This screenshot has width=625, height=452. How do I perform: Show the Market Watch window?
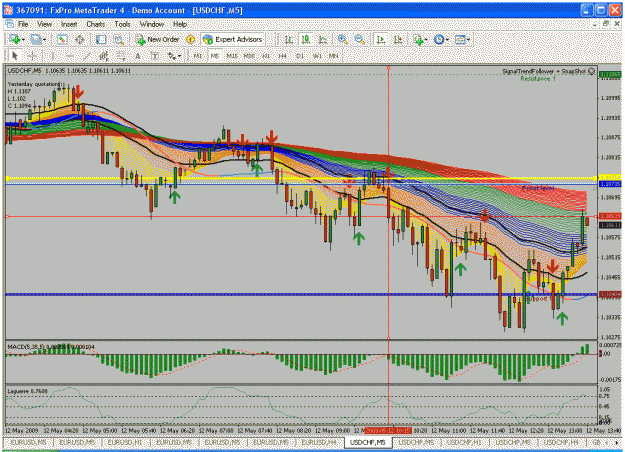(x=62, y=39)
